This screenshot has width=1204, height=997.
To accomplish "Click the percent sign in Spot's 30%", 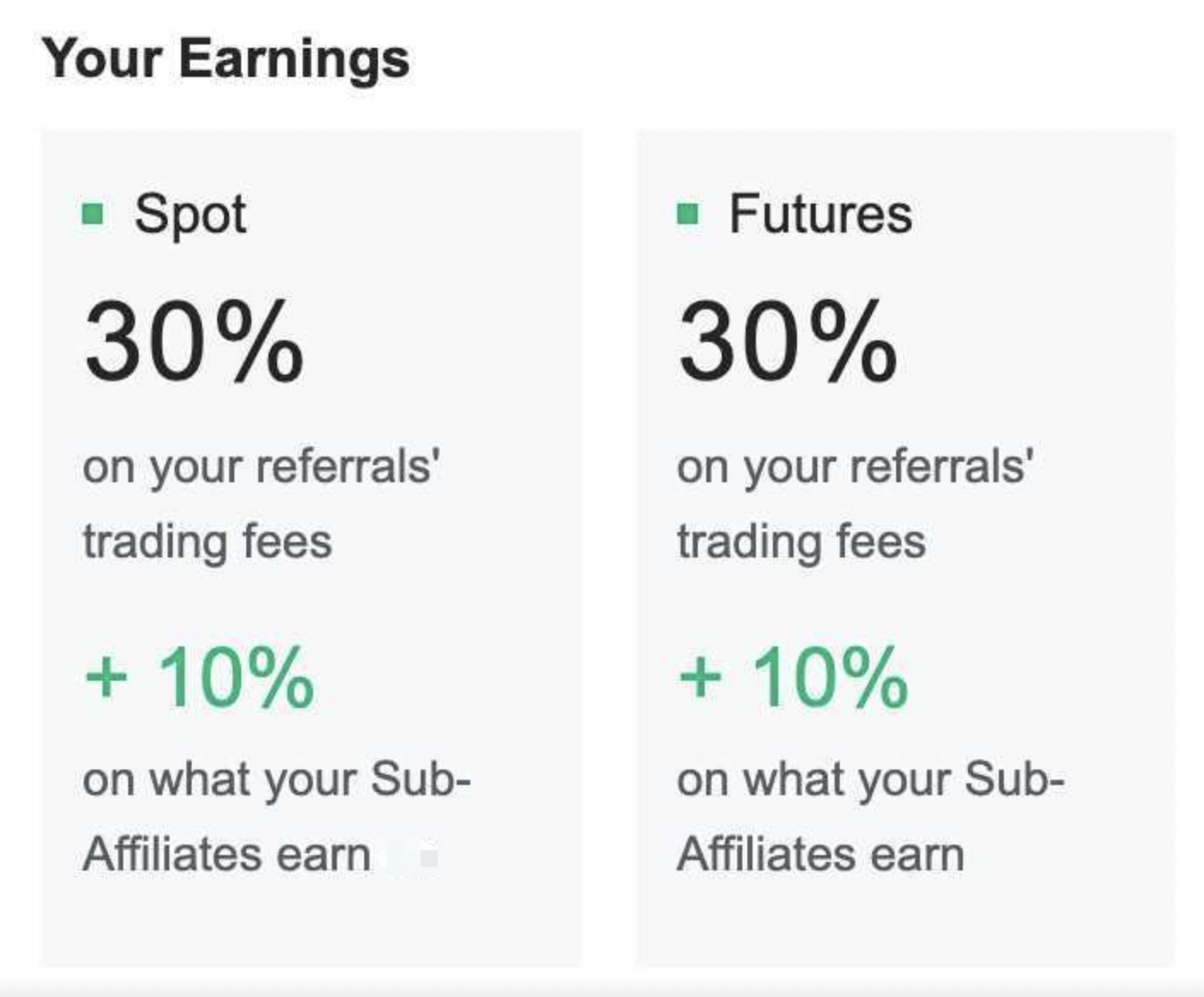I will (x=258, y=342).
